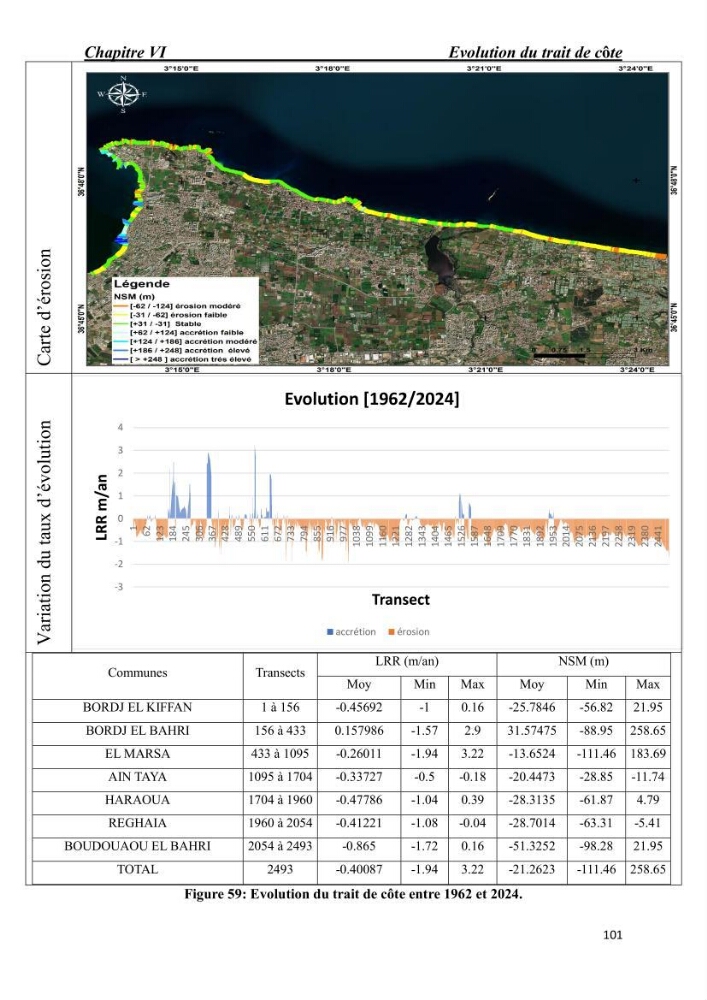Screen dimensions: 707x1000
Task: Click transect range '1095 à 1704'
Action: point(280,777)
